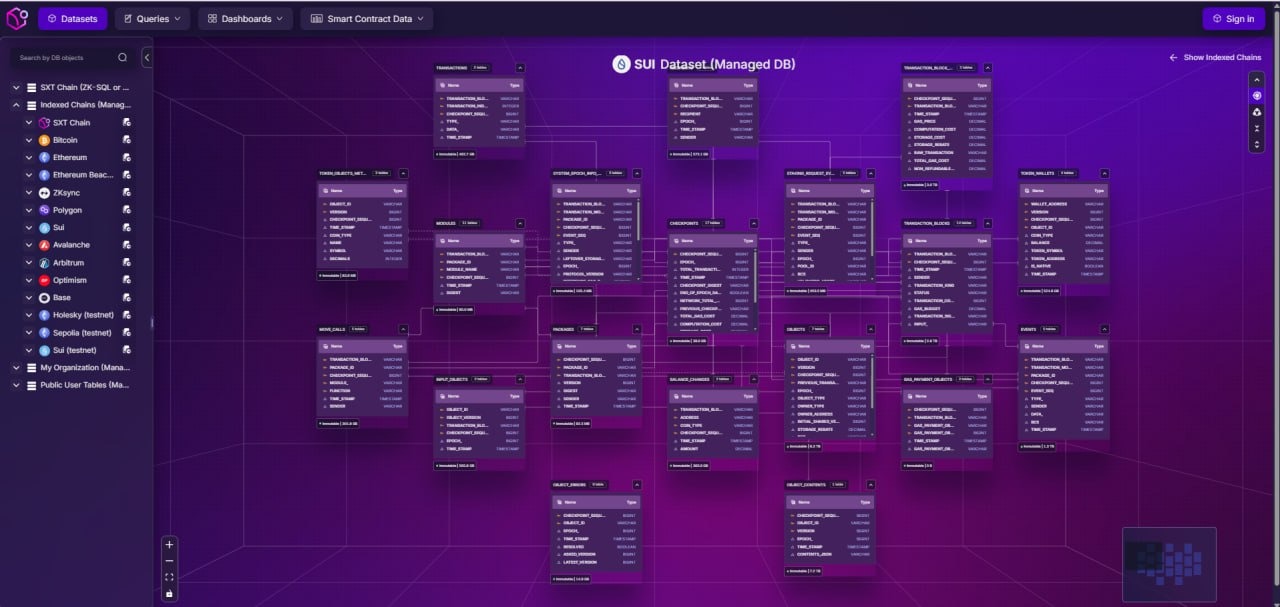
Task: Collapse the Indexed Chains tree node
Action: [x=16, y=105]
